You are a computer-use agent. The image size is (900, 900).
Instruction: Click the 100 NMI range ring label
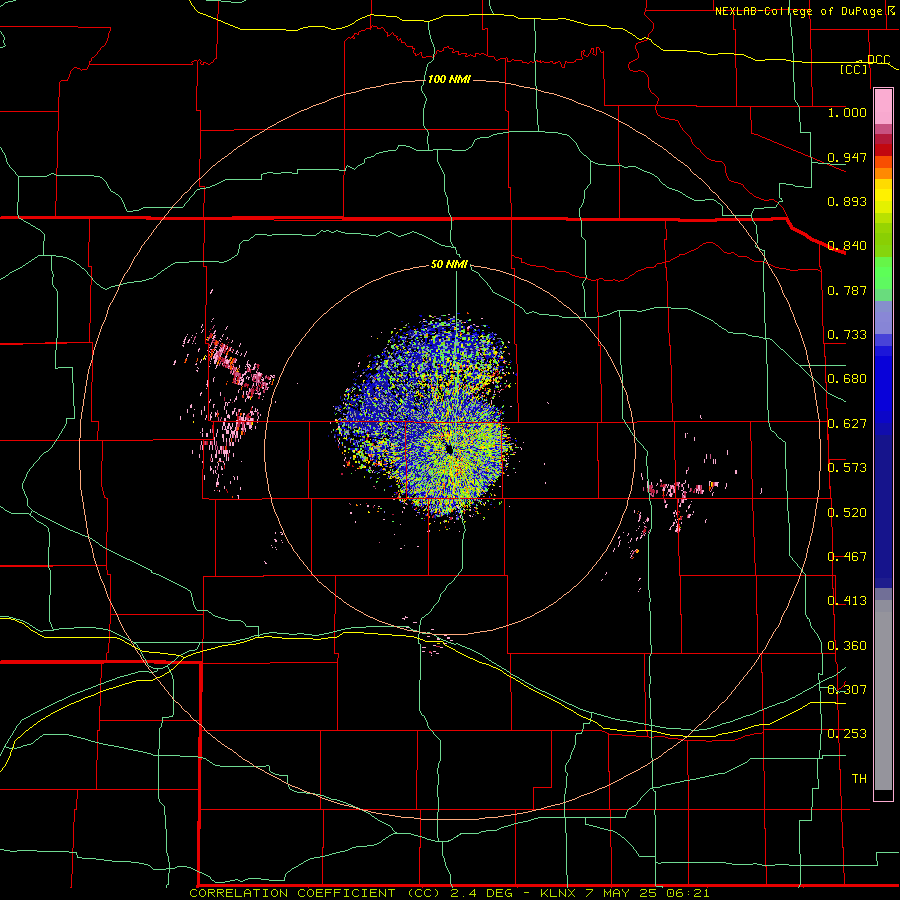tap(449, 79)
